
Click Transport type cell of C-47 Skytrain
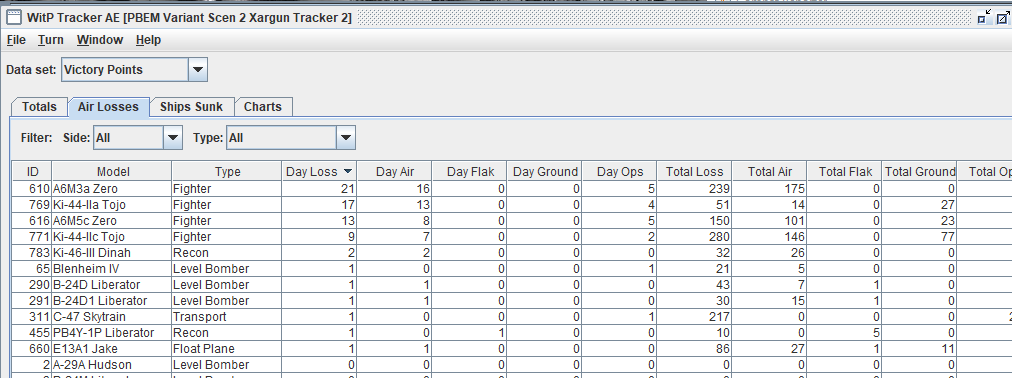tap(227, 317)
